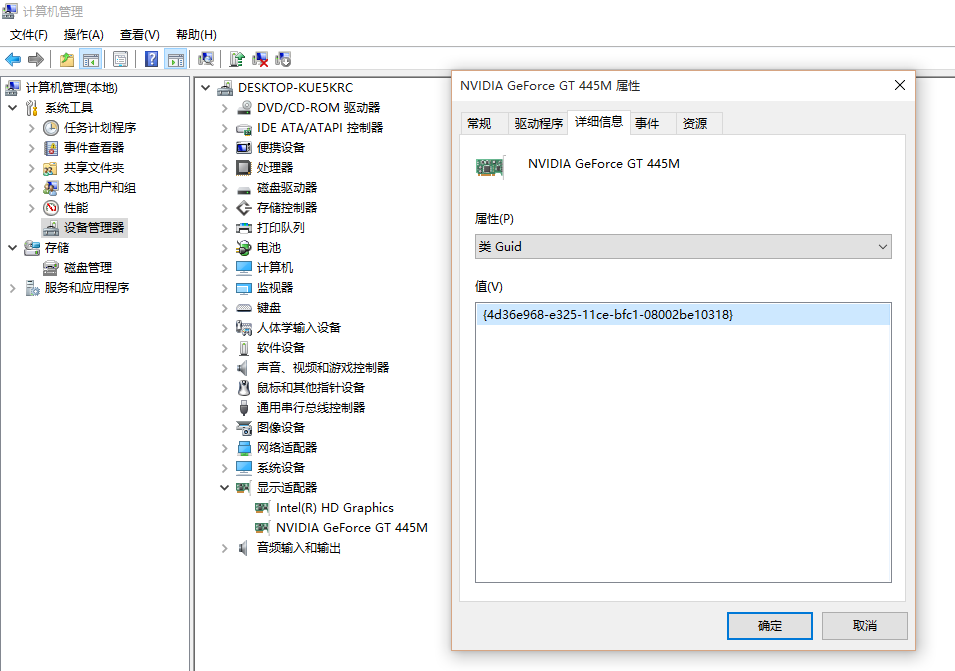Open the 属性 dropdown showing 类 Guid
955x671 pixels.
click(683, 247)
